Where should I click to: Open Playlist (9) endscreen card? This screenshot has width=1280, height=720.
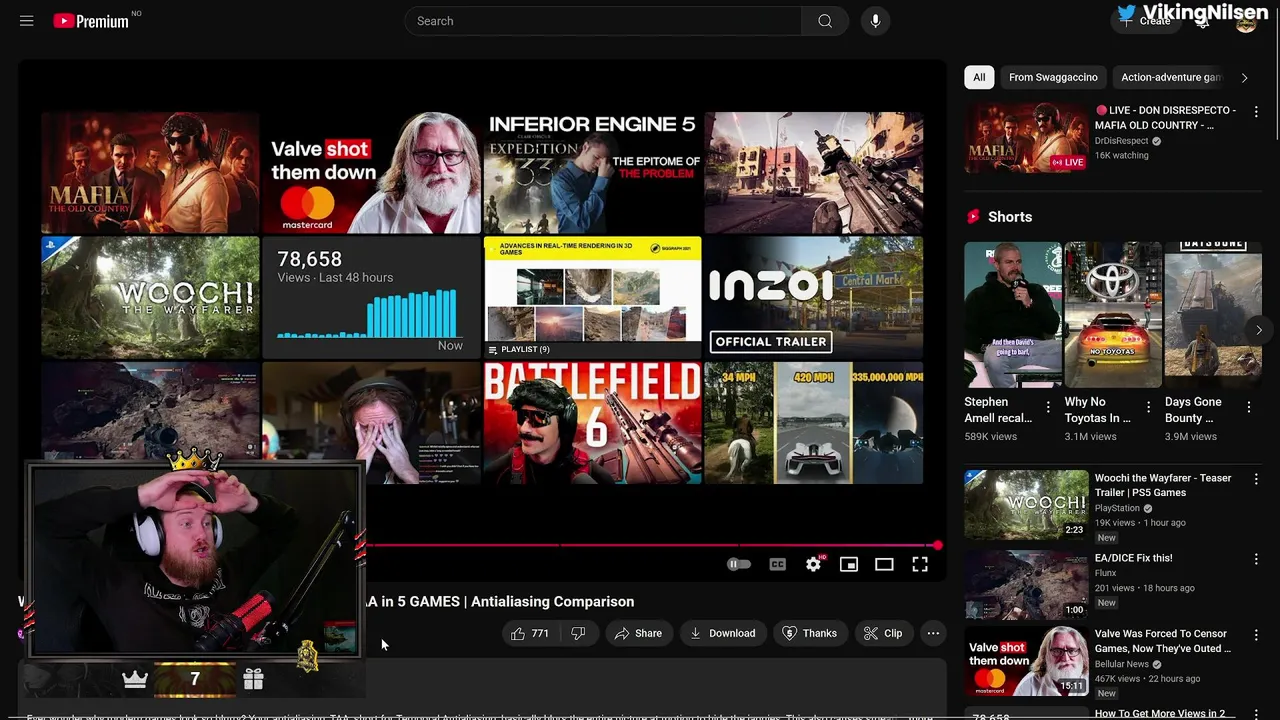[592, 297]
